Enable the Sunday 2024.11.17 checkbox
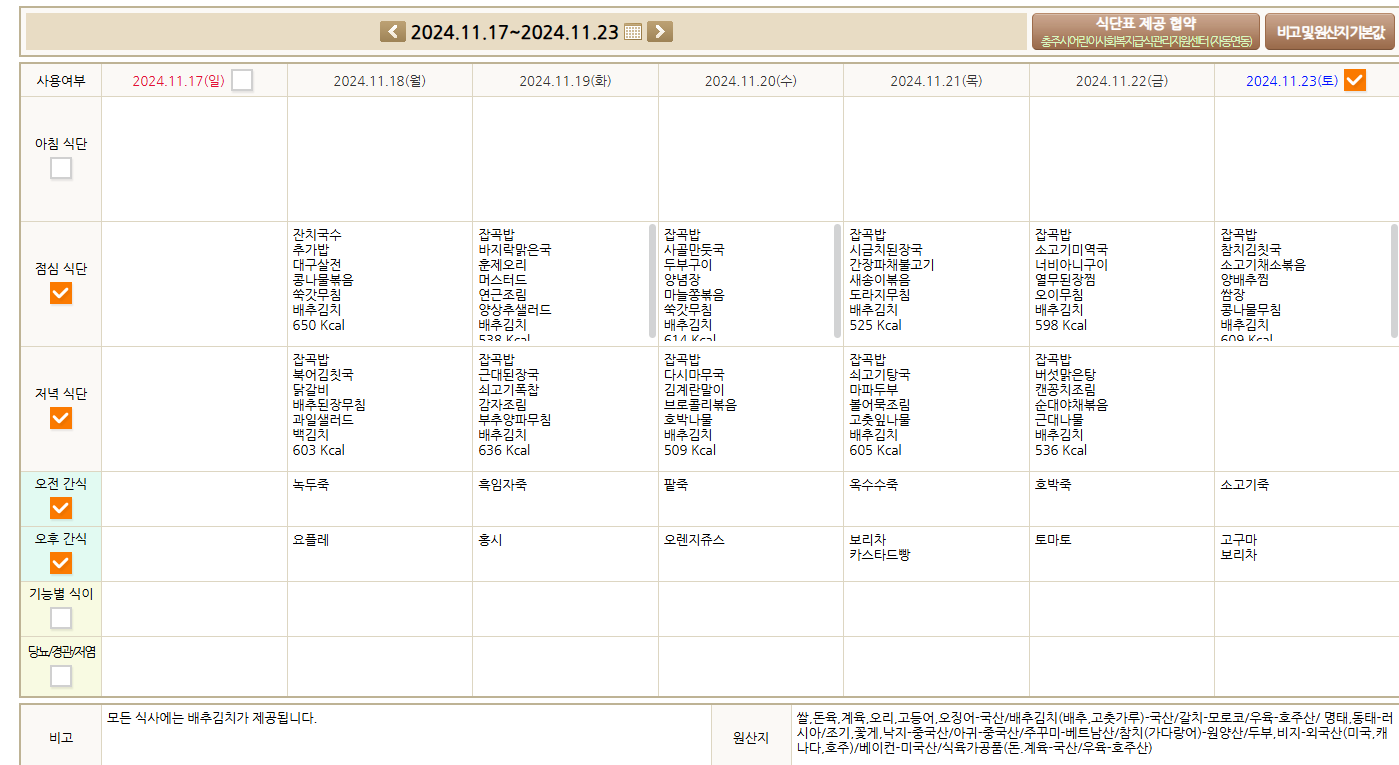 (x=242, y=80)
